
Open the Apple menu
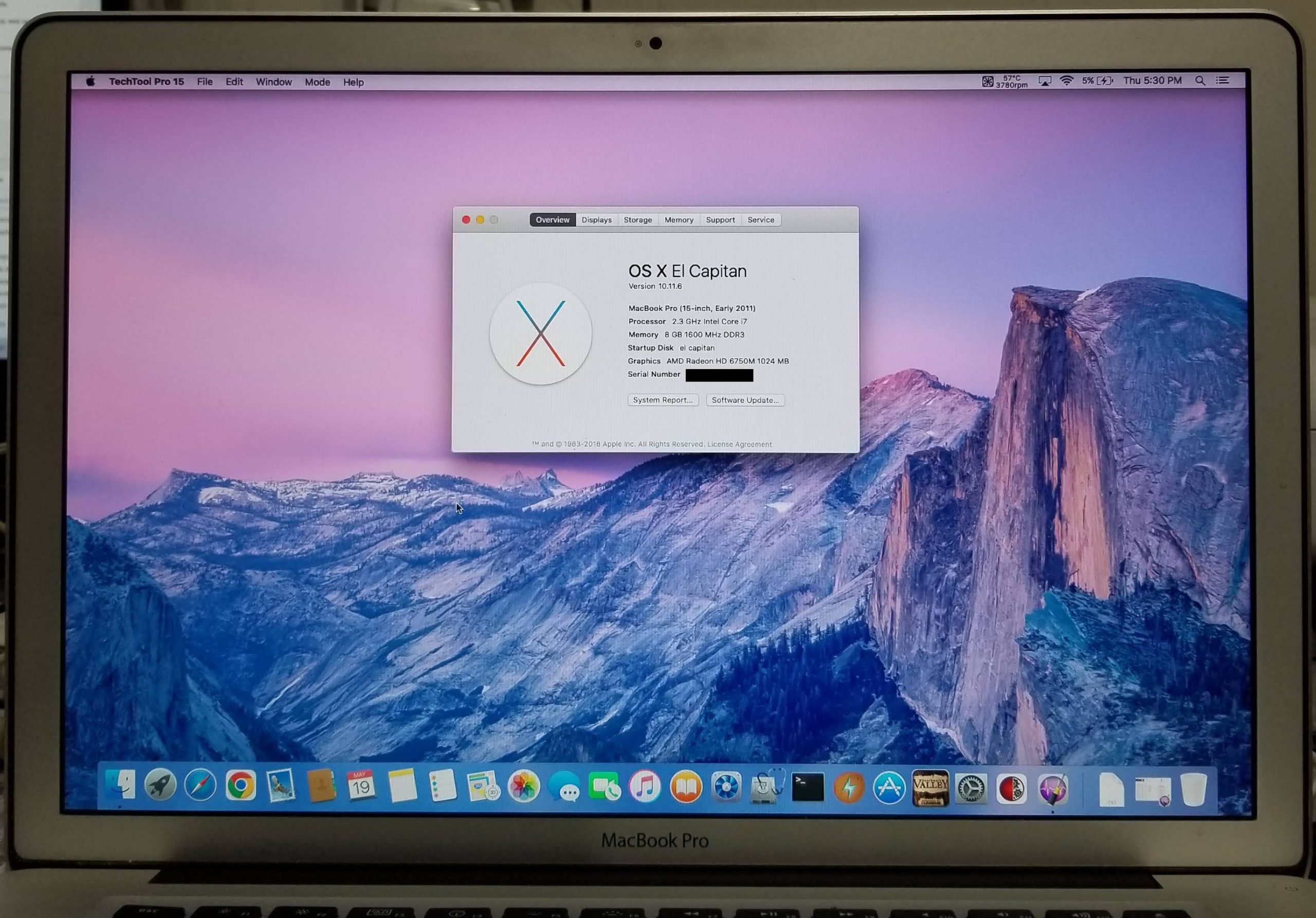click(x=90, y=81)
